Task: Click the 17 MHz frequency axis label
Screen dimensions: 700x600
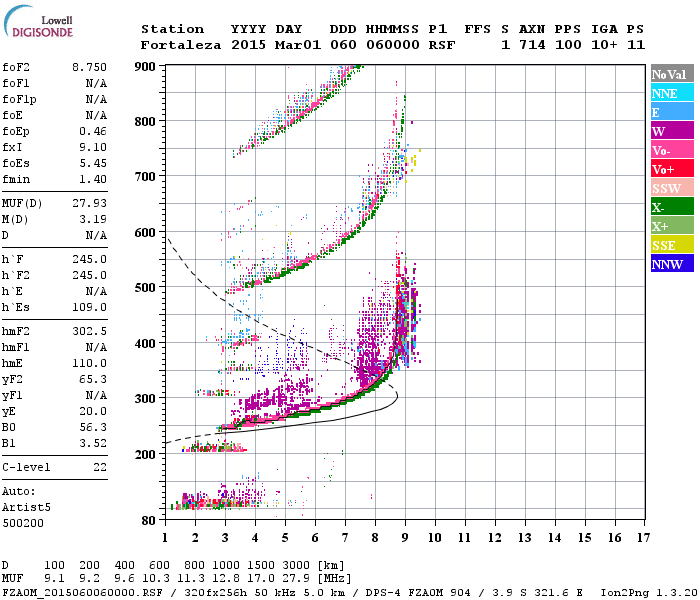Action: 643,538
